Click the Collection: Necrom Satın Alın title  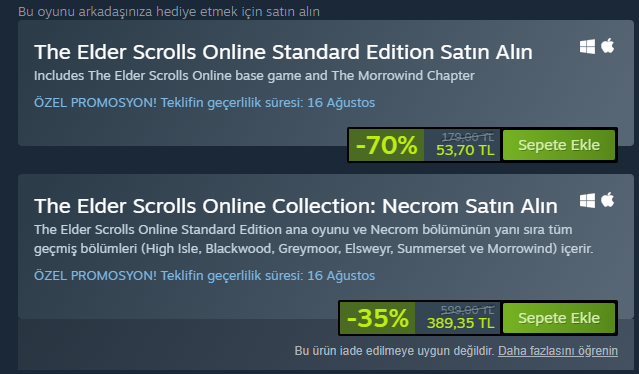click(x=296, y=206)
